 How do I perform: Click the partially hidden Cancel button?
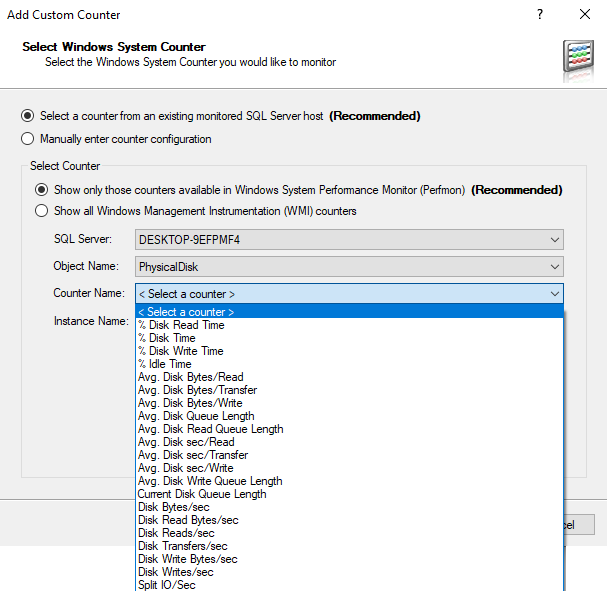(581, 525)
